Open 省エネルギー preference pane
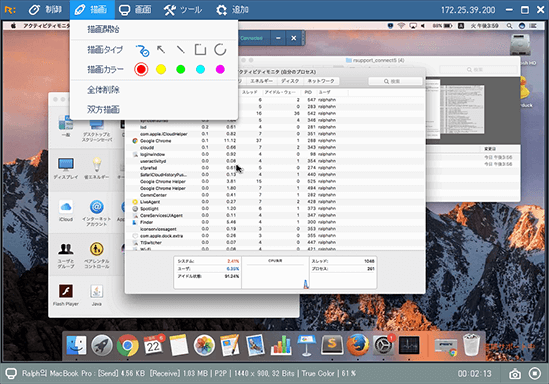The width and height of the screenshot is (549, 384). click(97, 168)
